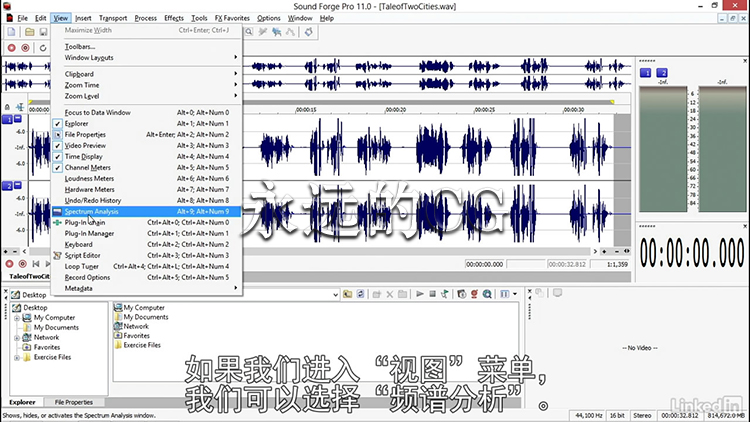The height and width of the screenshot is (422, 750).
Task: Switch to the File Properties tab
Action: [x=73, y=402]
